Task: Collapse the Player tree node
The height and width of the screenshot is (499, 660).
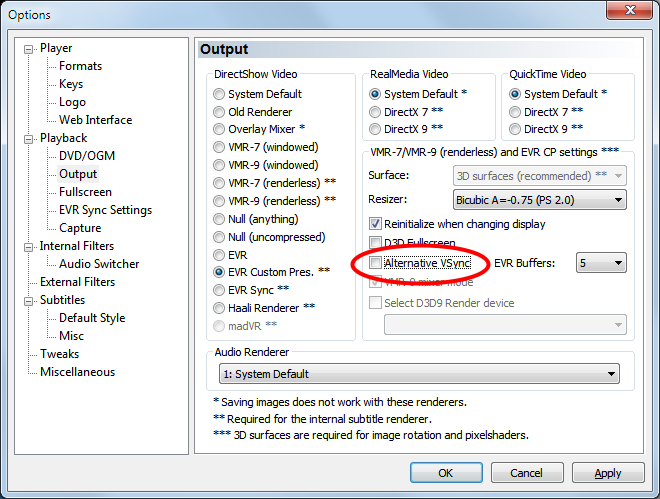Action: coord(28,49)
